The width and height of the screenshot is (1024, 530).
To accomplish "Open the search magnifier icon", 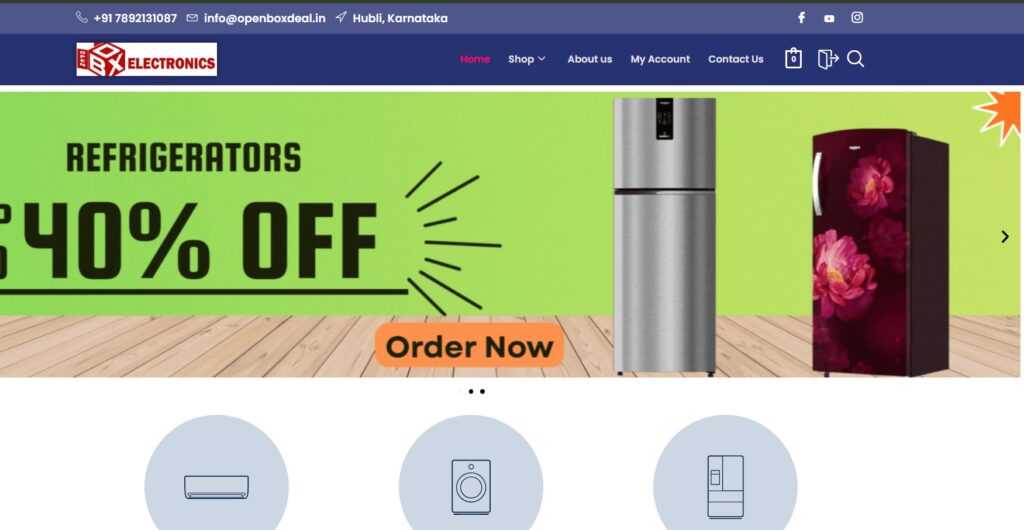I will tap(856, 59).
